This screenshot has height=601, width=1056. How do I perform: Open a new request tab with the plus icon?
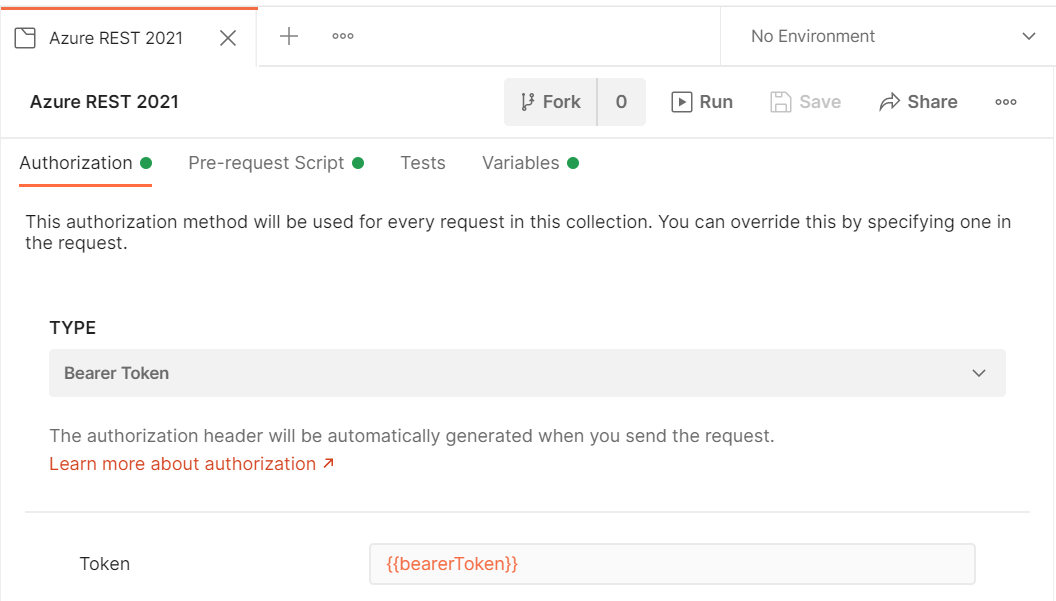[288, 36]
